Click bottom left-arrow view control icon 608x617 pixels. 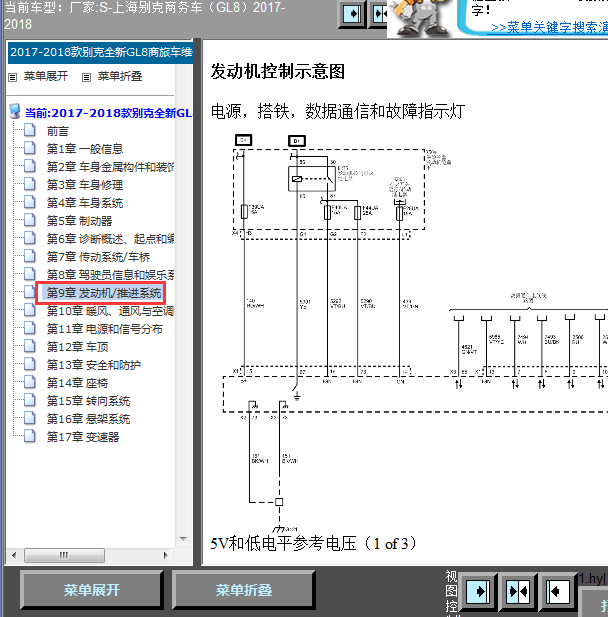coord(558,591)
